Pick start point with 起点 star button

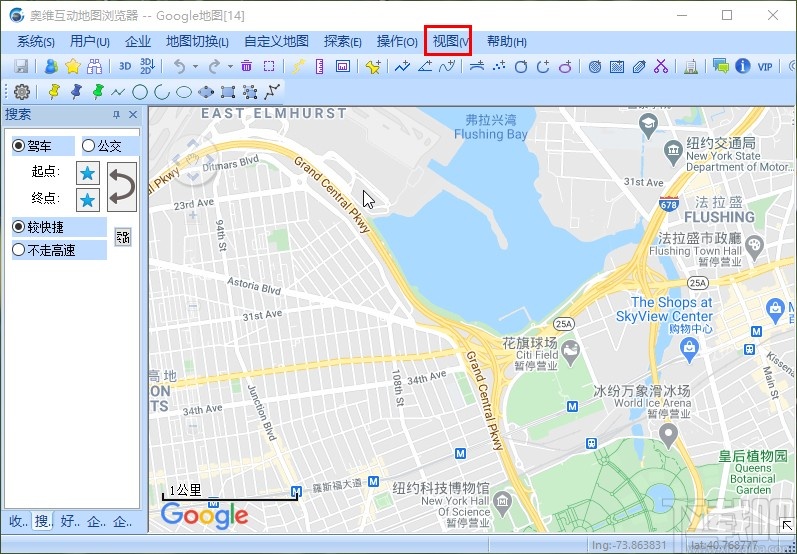pos(87,173)
